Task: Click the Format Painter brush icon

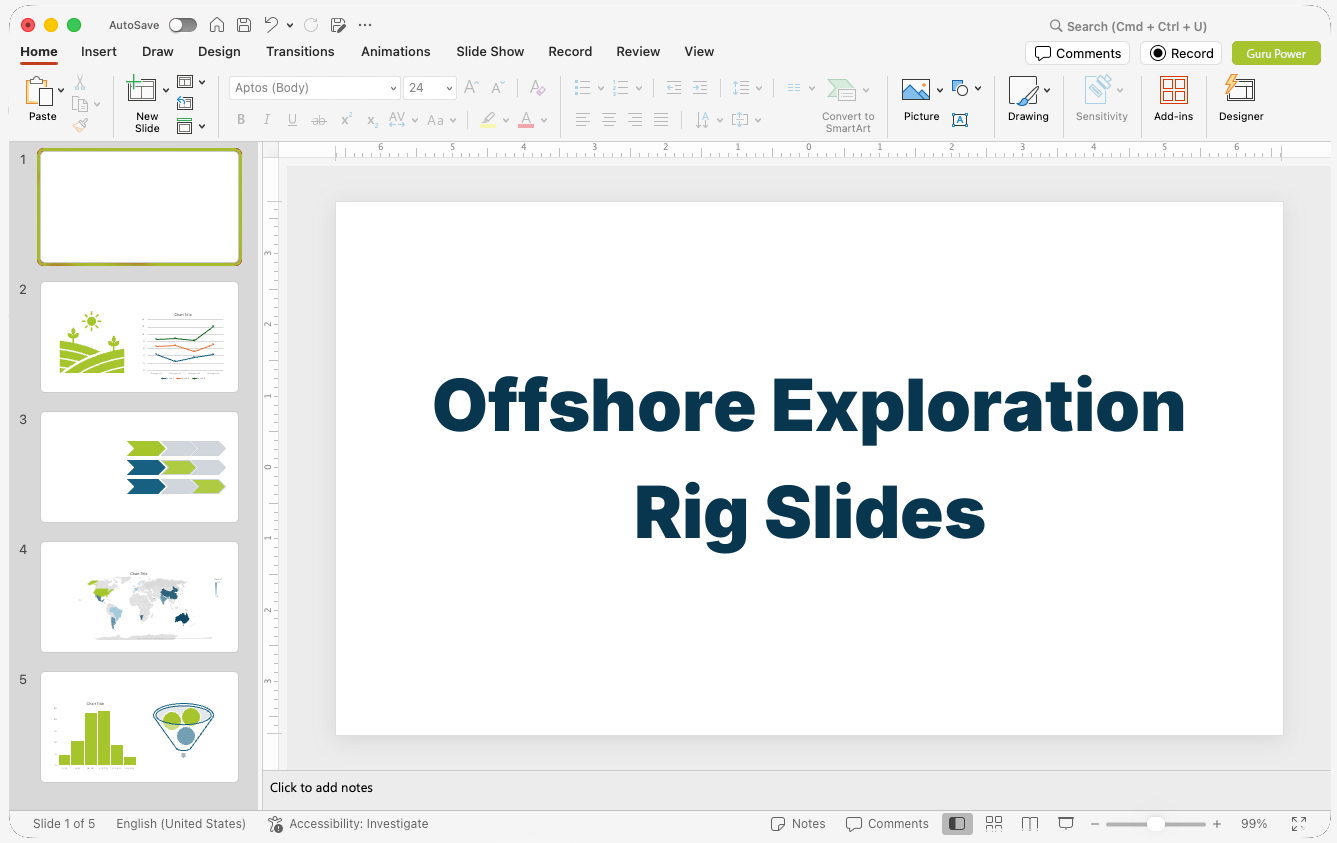Action: tap(80, 125)
